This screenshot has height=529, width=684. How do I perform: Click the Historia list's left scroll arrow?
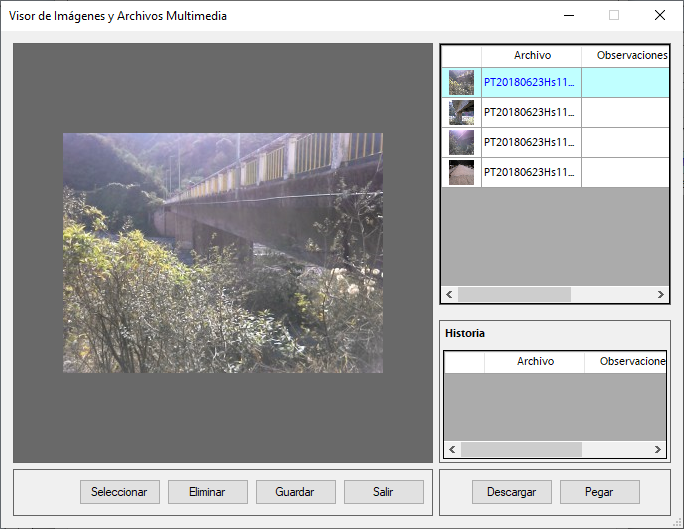(x=451, y=450)
